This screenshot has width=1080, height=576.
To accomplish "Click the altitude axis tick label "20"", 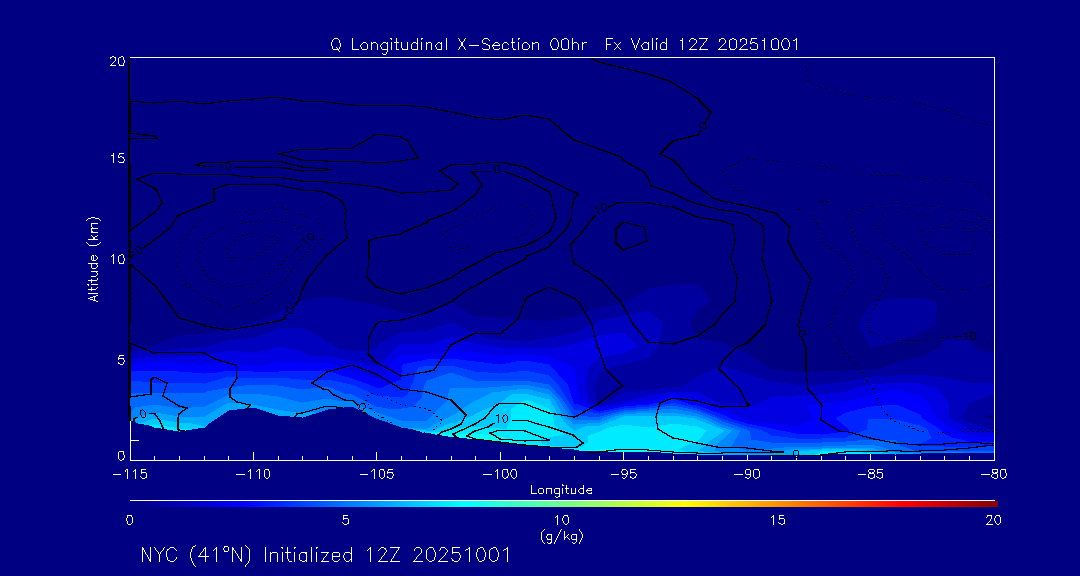I will click(116, 61).
